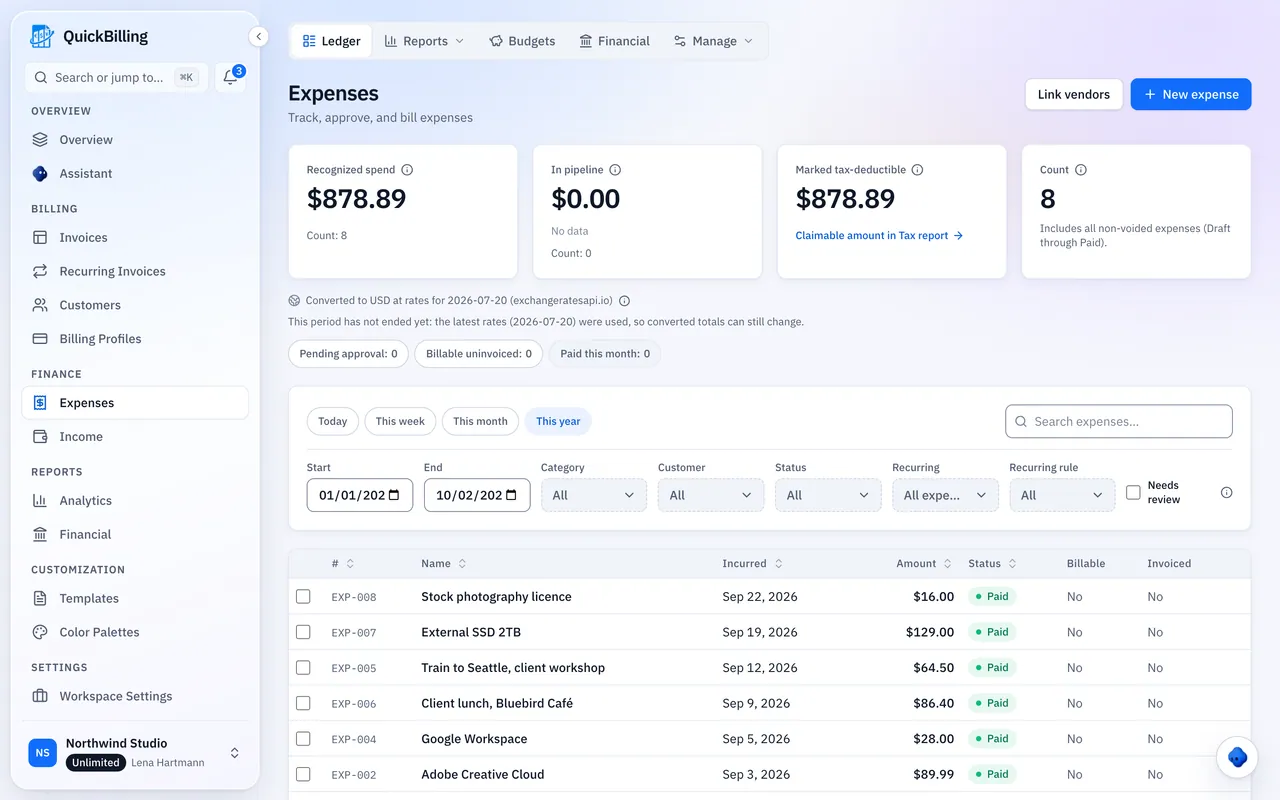Viewport: 1280px width, 800px height.
Task: Click the Overview layers icon in sidebar
Action: coord(40,140)
